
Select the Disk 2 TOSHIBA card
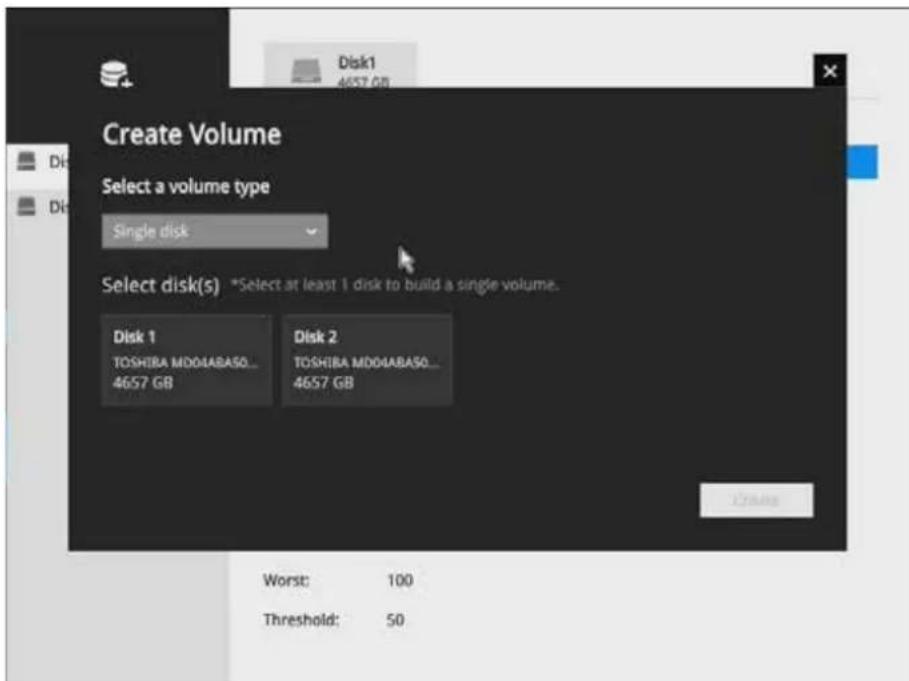coord(367,359)
